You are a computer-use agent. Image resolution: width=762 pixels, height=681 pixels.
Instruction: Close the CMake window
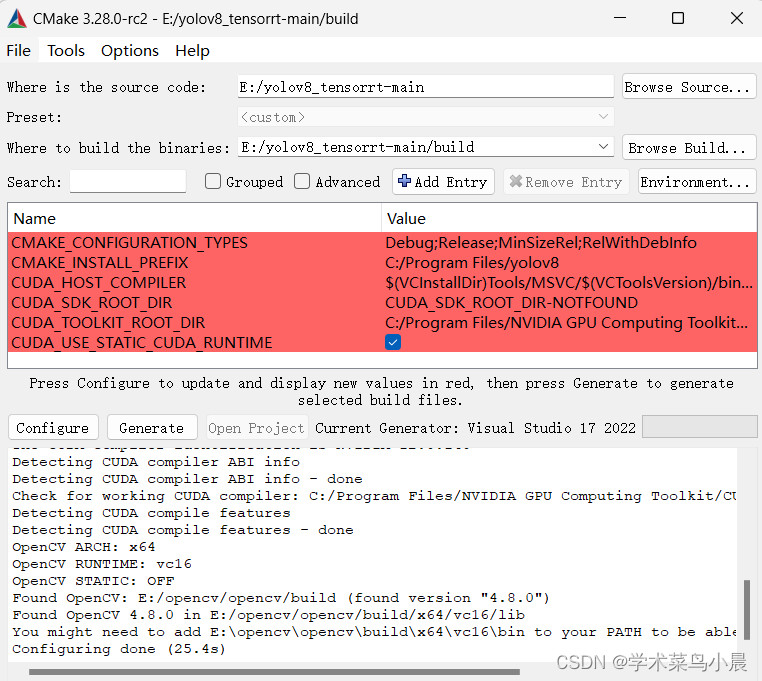click(737, 18)
